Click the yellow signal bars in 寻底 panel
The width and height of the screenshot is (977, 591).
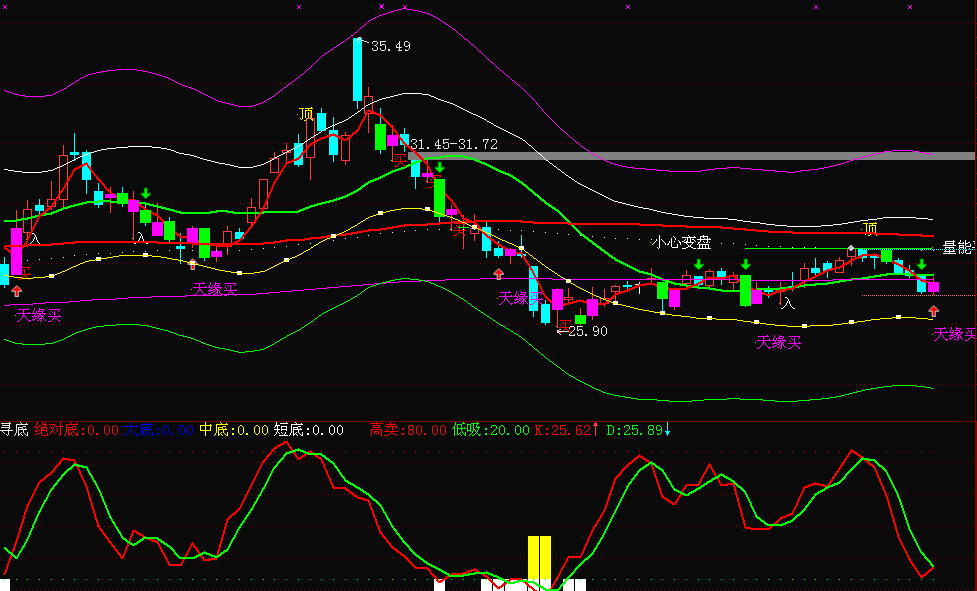(x=540, y=558)
